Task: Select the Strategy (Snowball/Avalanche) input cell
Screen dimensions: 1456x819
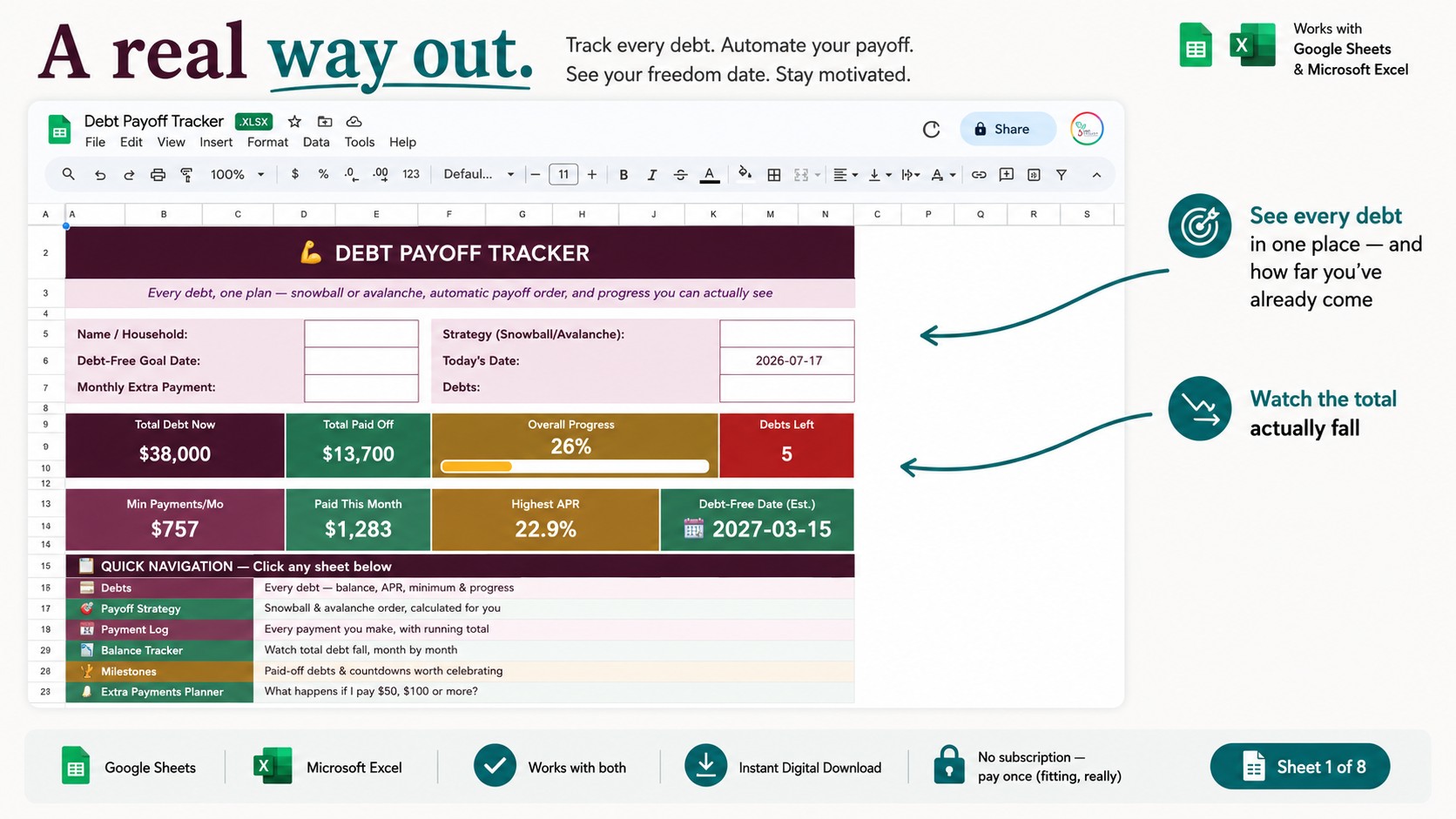Action: (787, 333)
